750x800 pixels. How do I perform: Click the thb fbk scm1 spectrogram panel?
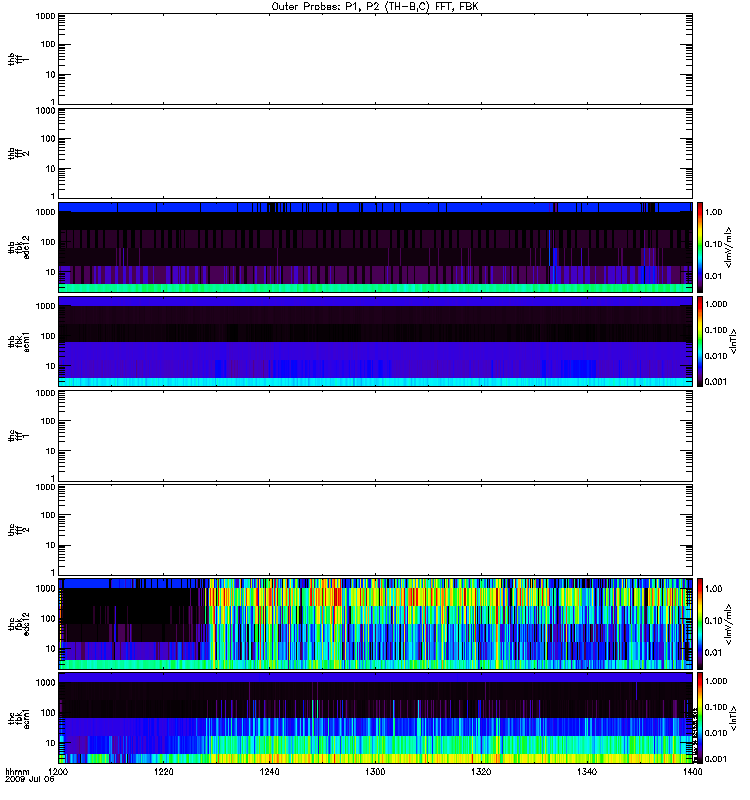375,341
